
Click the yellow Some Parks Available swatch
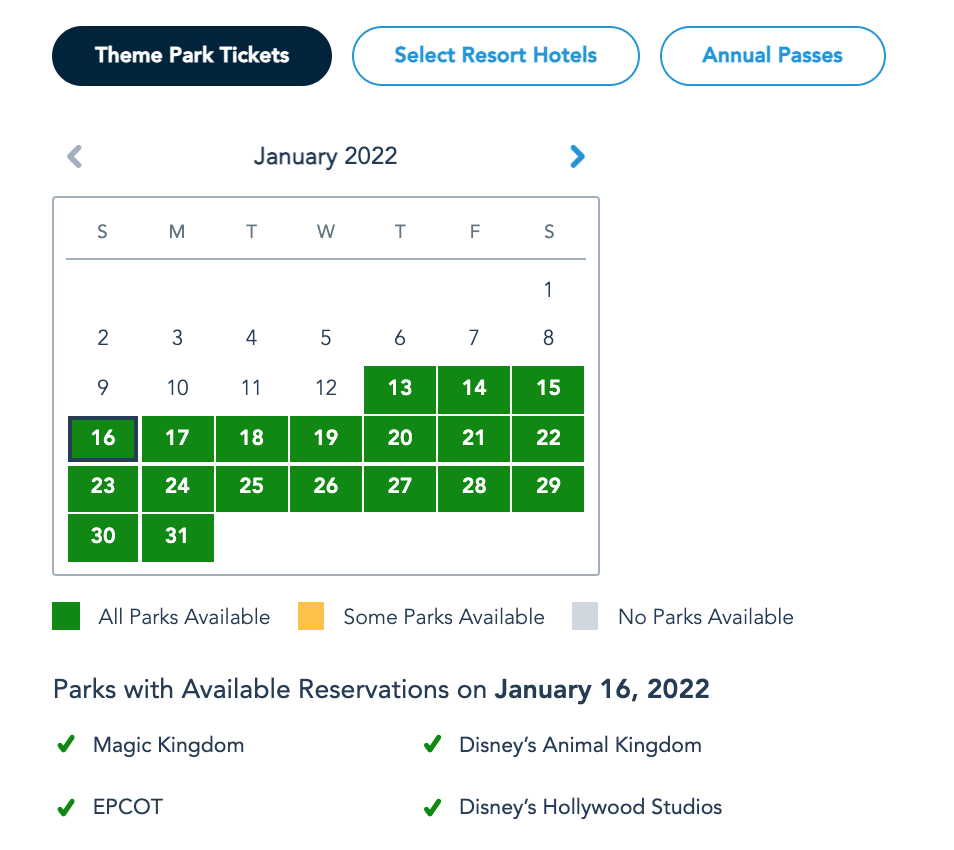tap(311, 617)
